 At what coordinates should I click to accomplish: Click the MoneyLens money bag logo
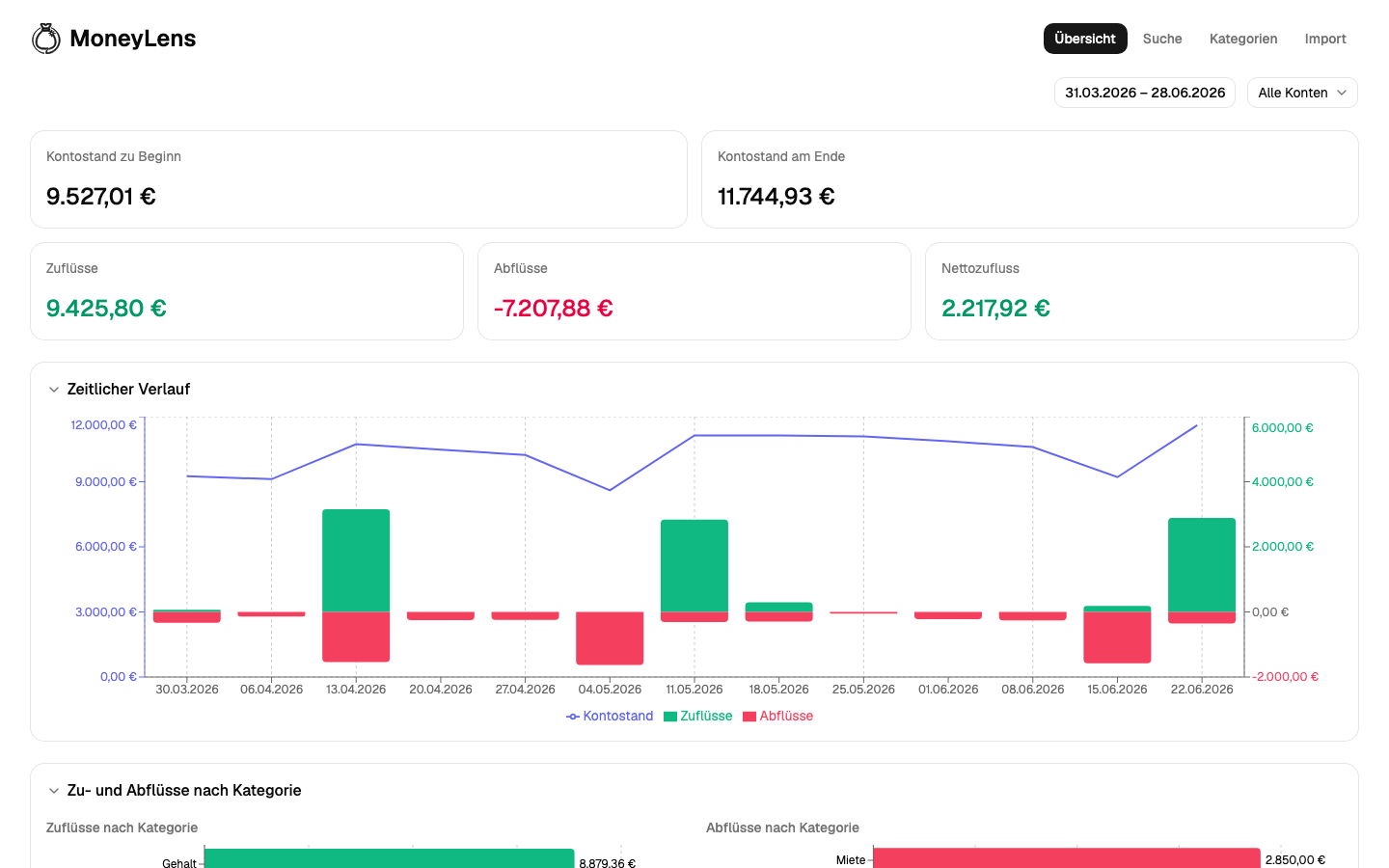(46, 39)
